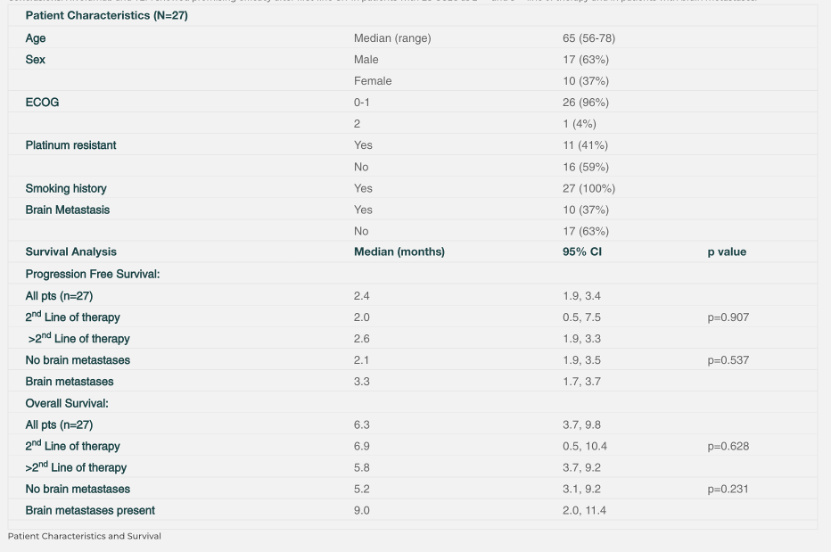The image size is (832, 552).
Task: Select the Smoking history label
Action: (66, 188)
